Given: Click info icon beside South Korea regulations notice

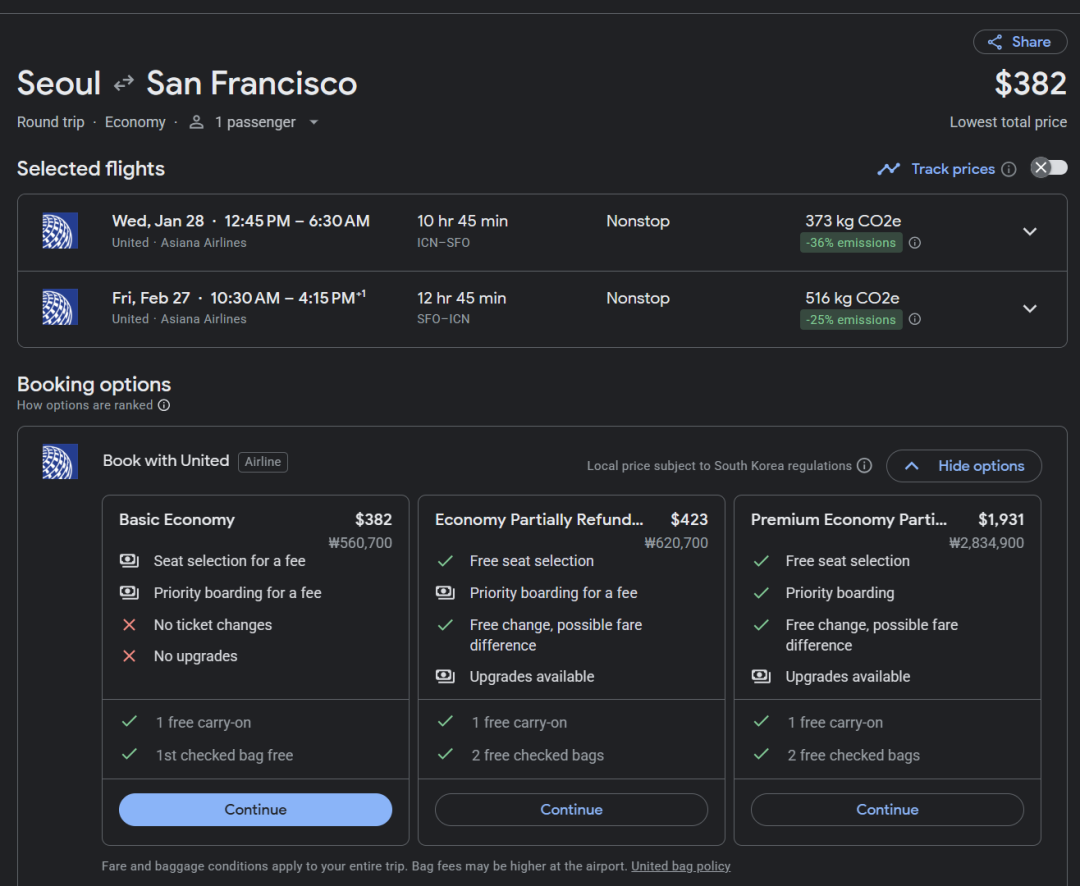Looking at the screenshot, I should point(864,466).
